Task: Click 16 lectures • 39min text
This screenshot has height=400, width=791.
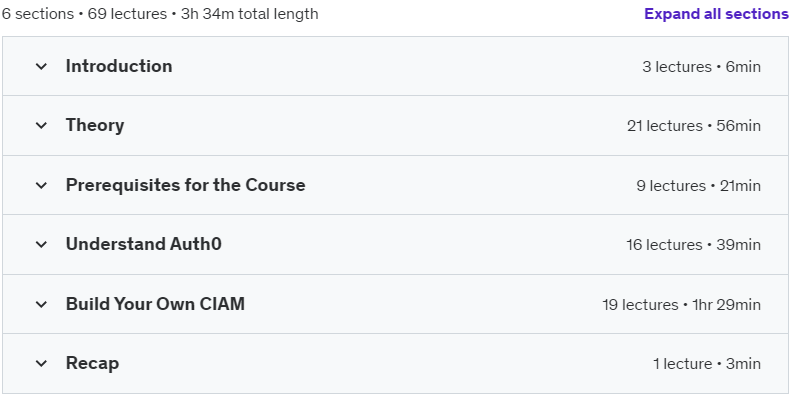Action: 693,245
